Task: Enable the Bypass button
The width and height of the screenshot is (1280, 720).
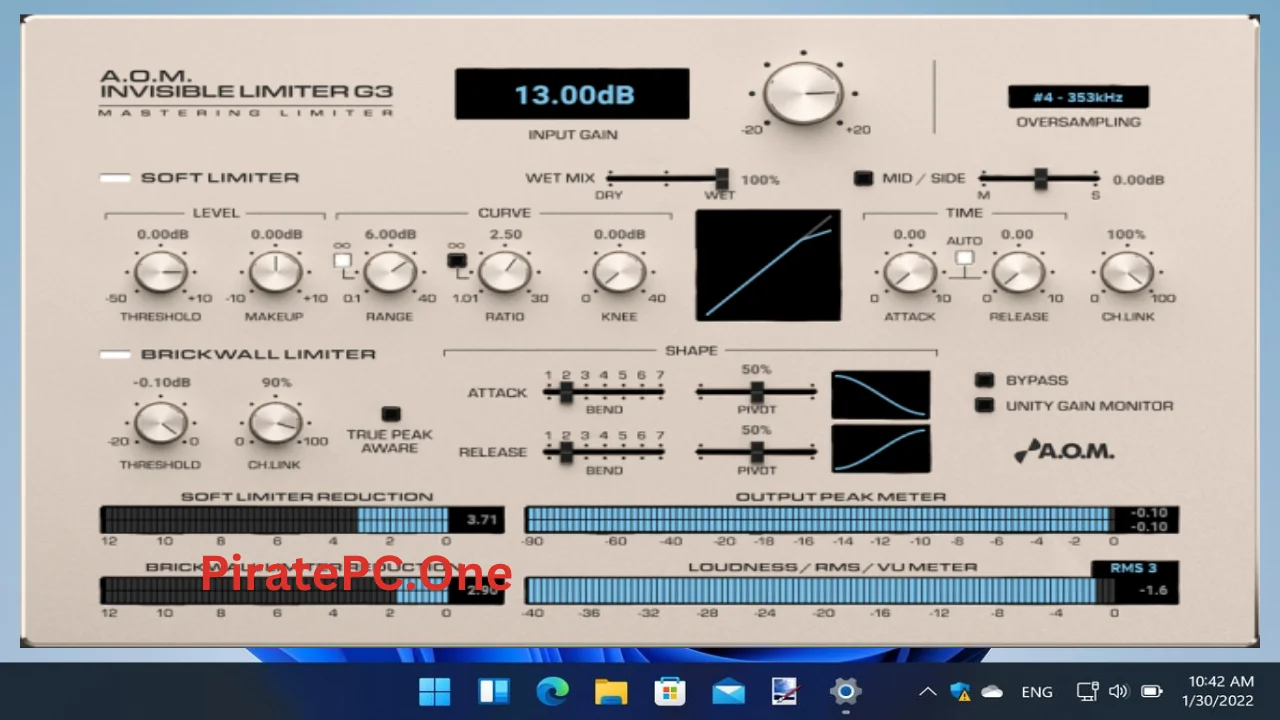Action: 985,380
